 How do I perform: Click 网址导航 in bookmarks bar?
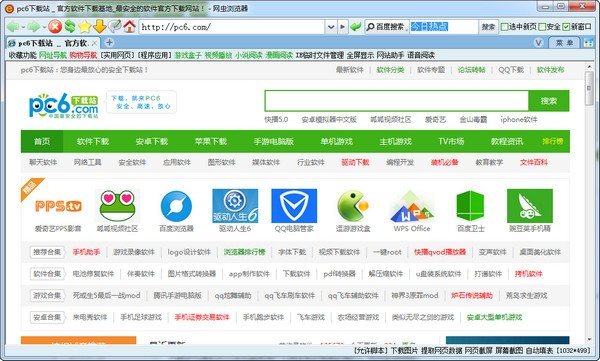(53, 56)
